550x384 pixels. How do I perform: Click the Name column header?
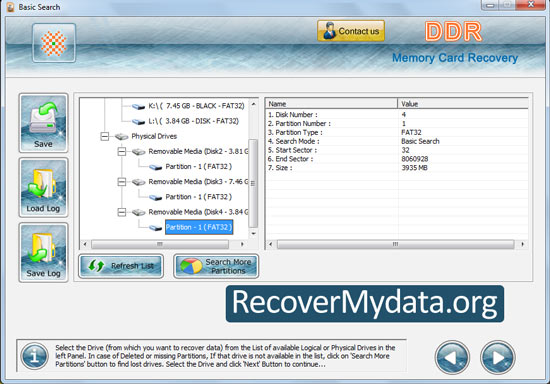point(331,104)
